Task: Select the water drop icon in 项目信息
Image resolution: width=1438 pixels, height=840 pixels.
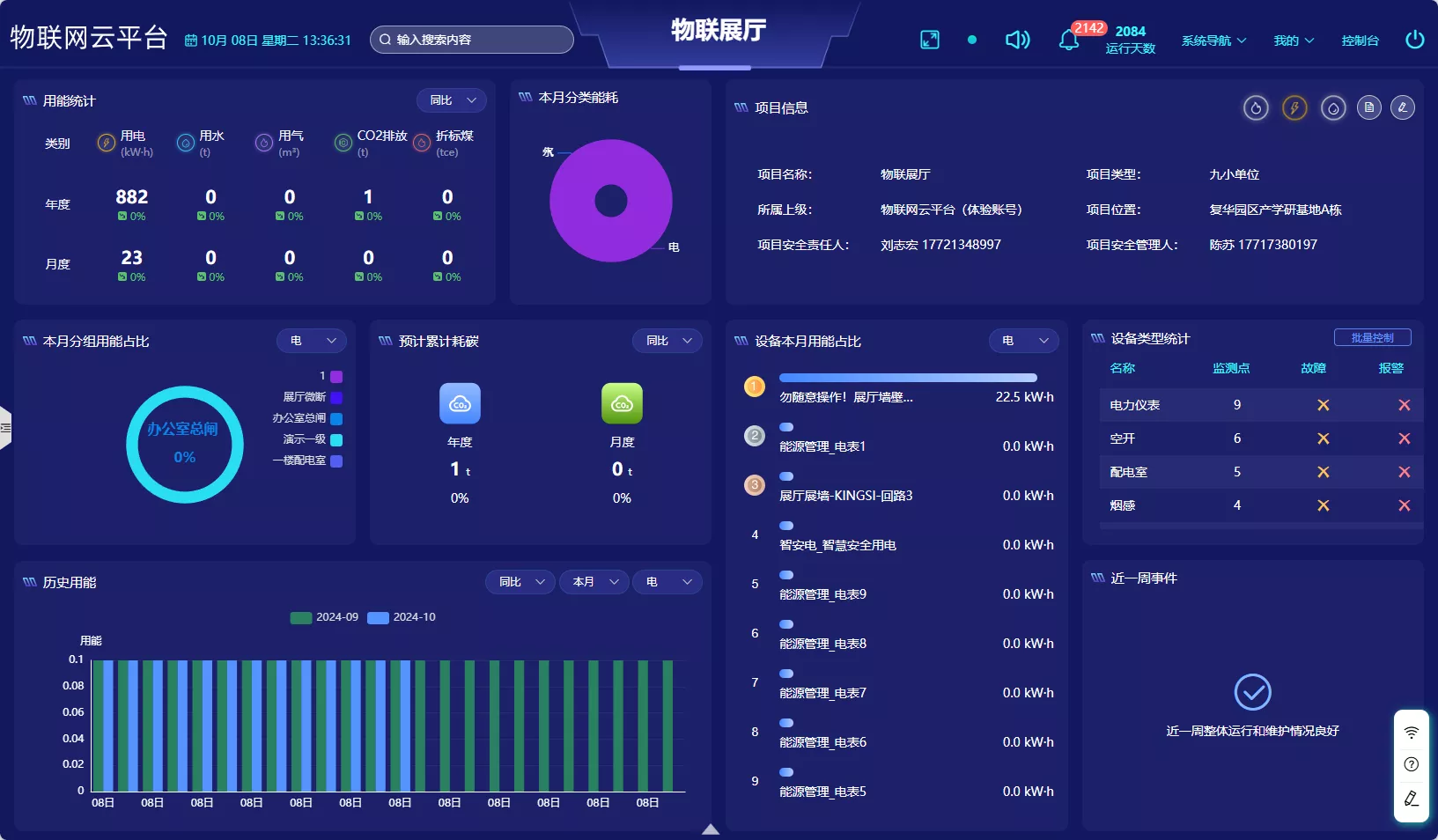Action: [1333, 108]
